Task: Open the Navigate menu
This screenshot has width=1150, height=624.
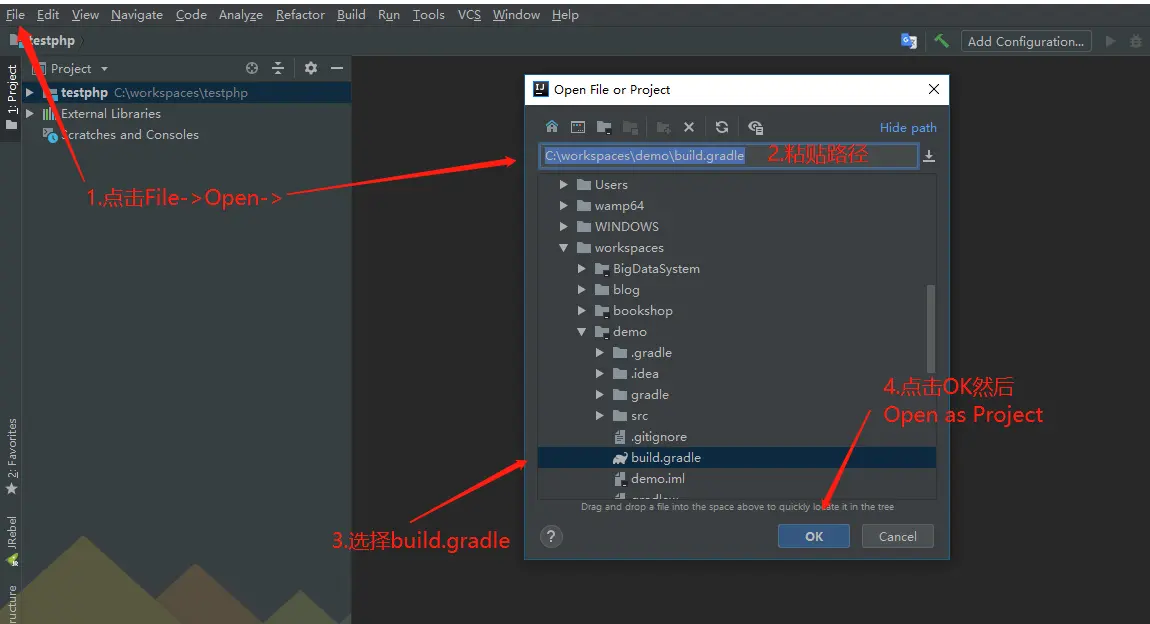Action: (x=137, y=15)
